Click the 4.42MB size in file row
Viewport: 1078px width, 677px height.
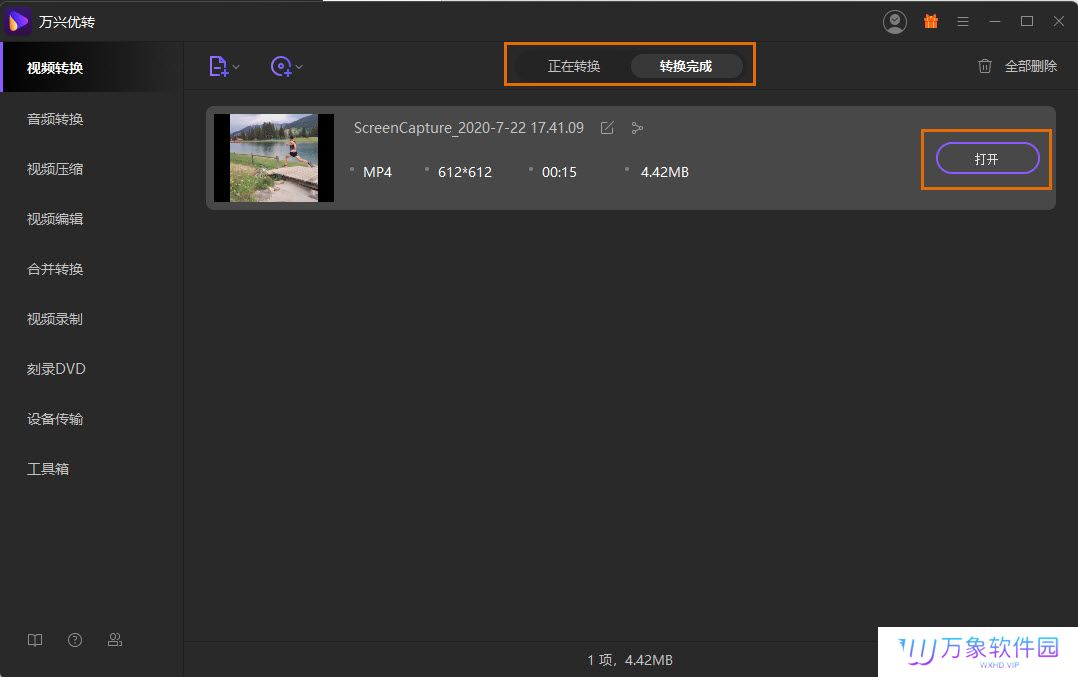tap(665, 172)
